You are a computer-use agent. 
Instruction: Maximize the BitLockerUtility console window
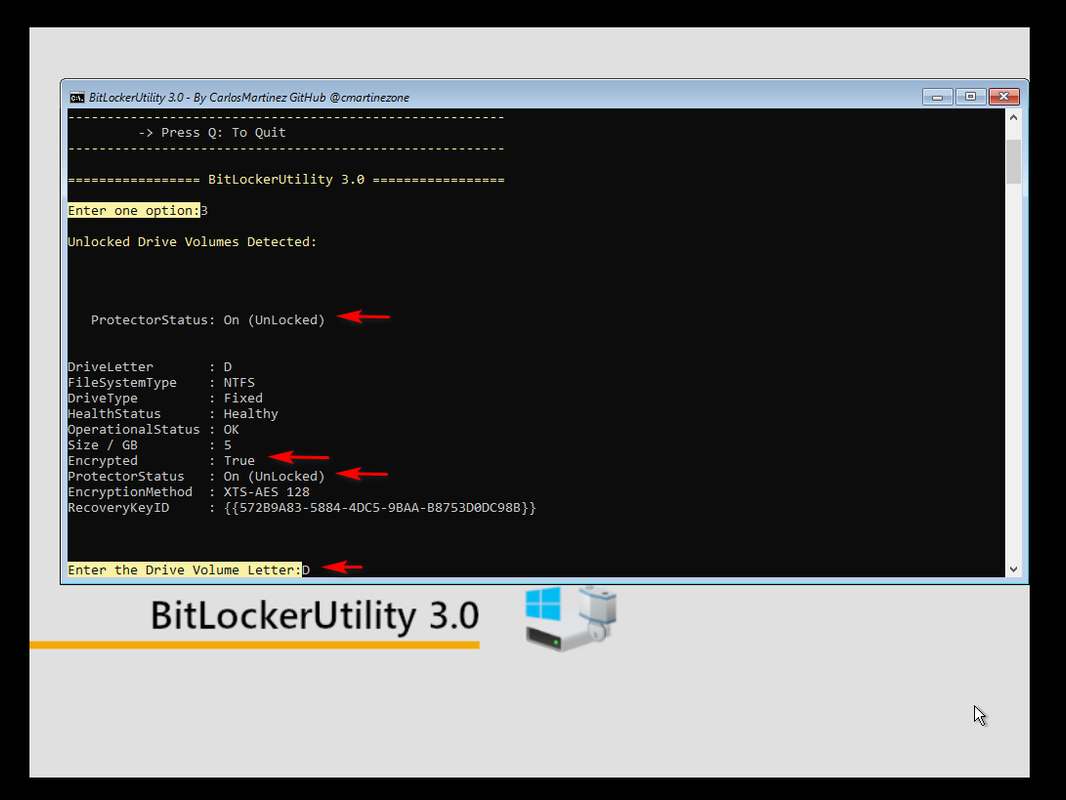[x=970, y=97]
